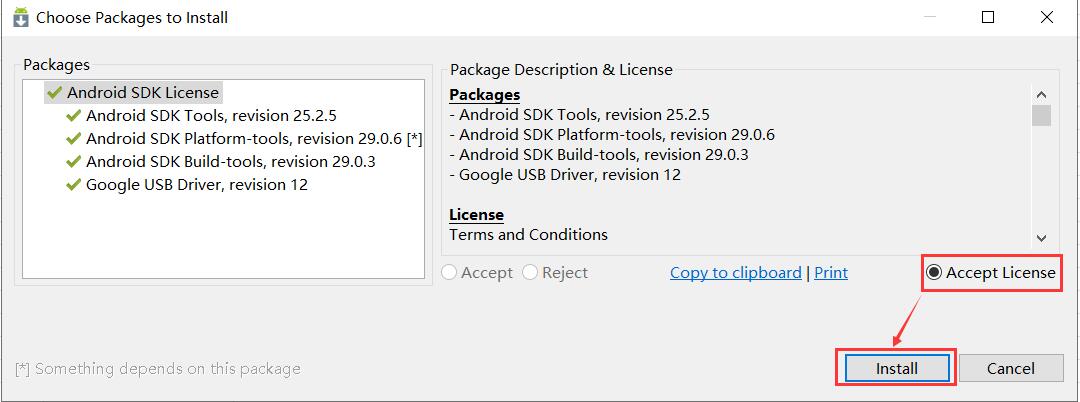Image resolution: width=1080 pixels, height=402 pixels.
Task: Click the license scrollbar down arrow
Action: [x=1041, y=238]
